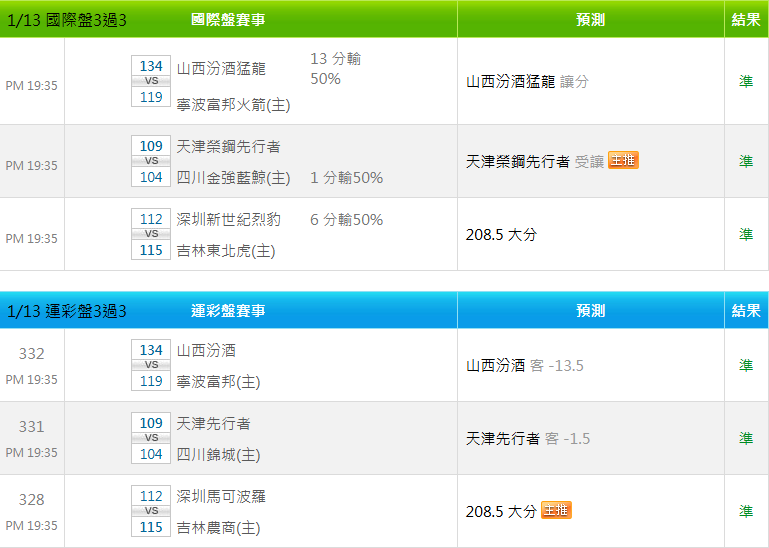Click the 13 分輸 50% spread note
Screen dimensions: 769x548
(x=336, y=69)
